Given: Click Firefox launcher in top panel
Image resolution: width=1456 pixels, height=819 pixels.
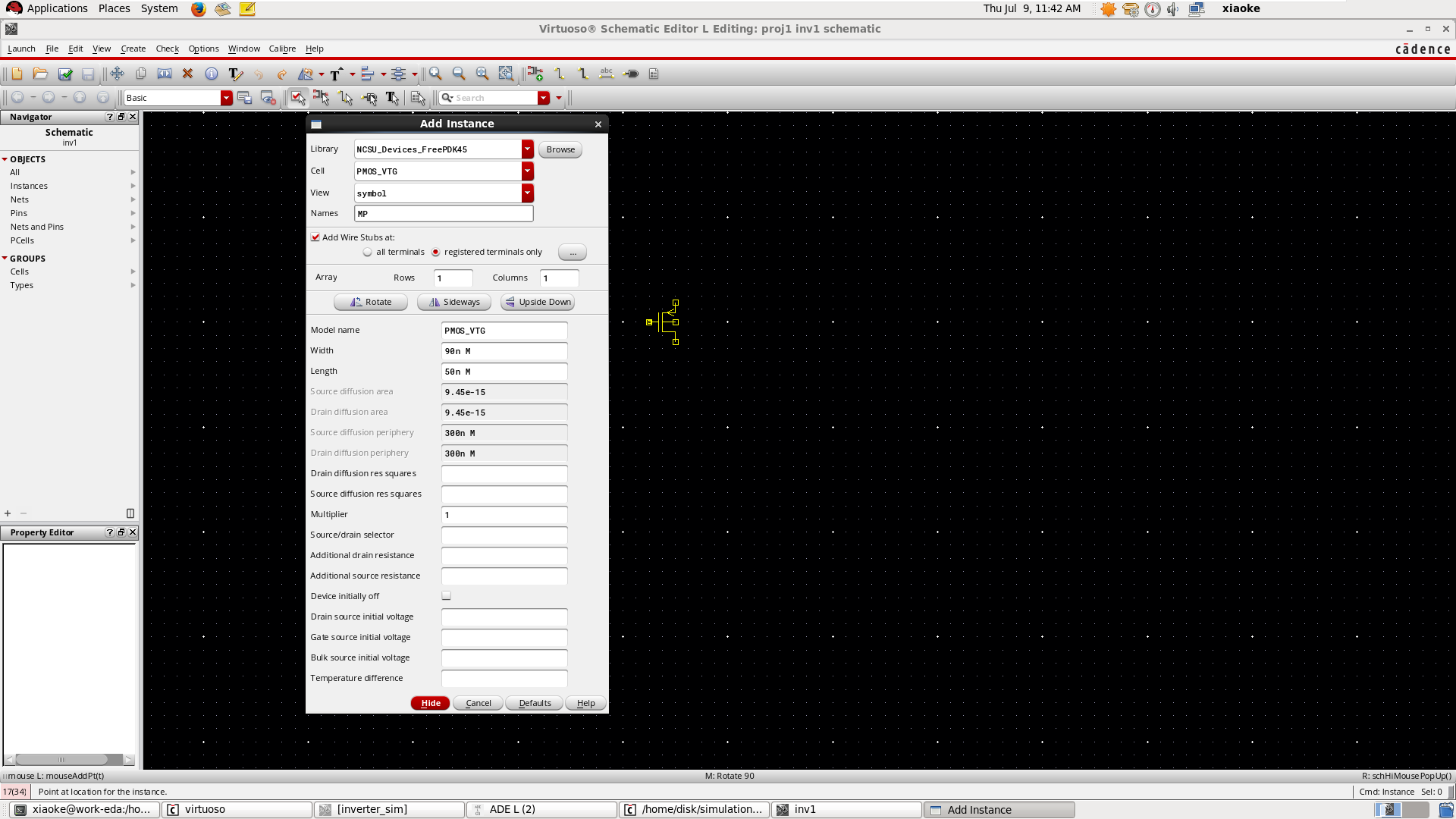Looking at the screenshot, I should 198,9.
